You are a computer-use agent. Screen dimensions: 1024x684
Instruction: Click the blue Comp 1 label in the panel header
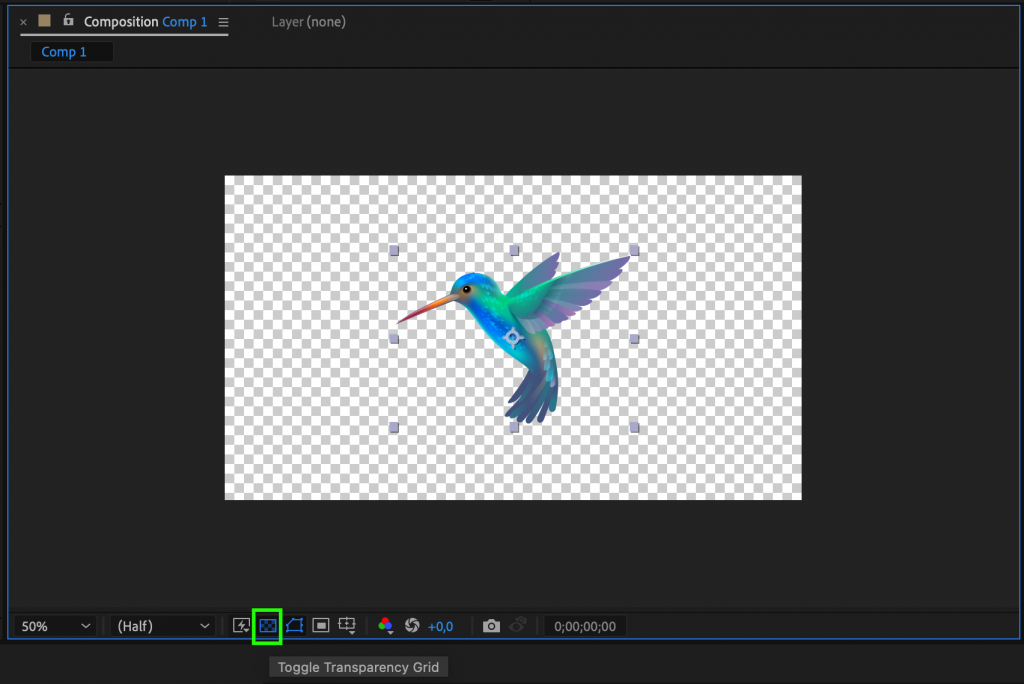pos(184,21)
